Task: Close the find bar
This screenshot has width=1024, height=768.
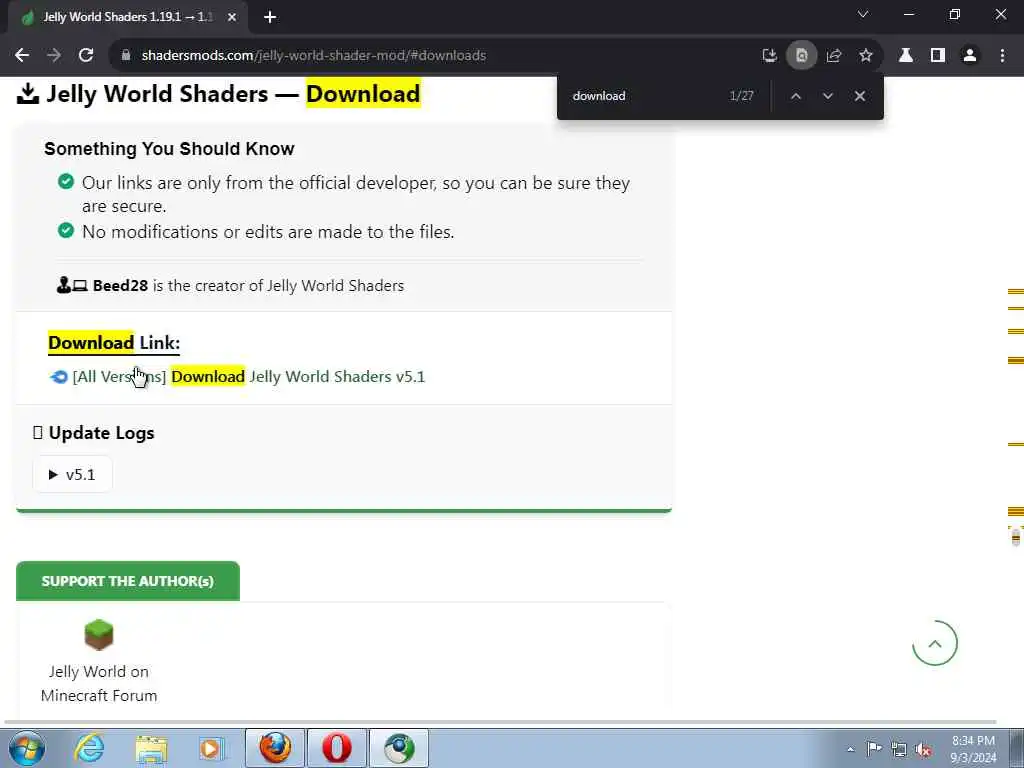Action: pyautogui.click(x=860, y=96)
